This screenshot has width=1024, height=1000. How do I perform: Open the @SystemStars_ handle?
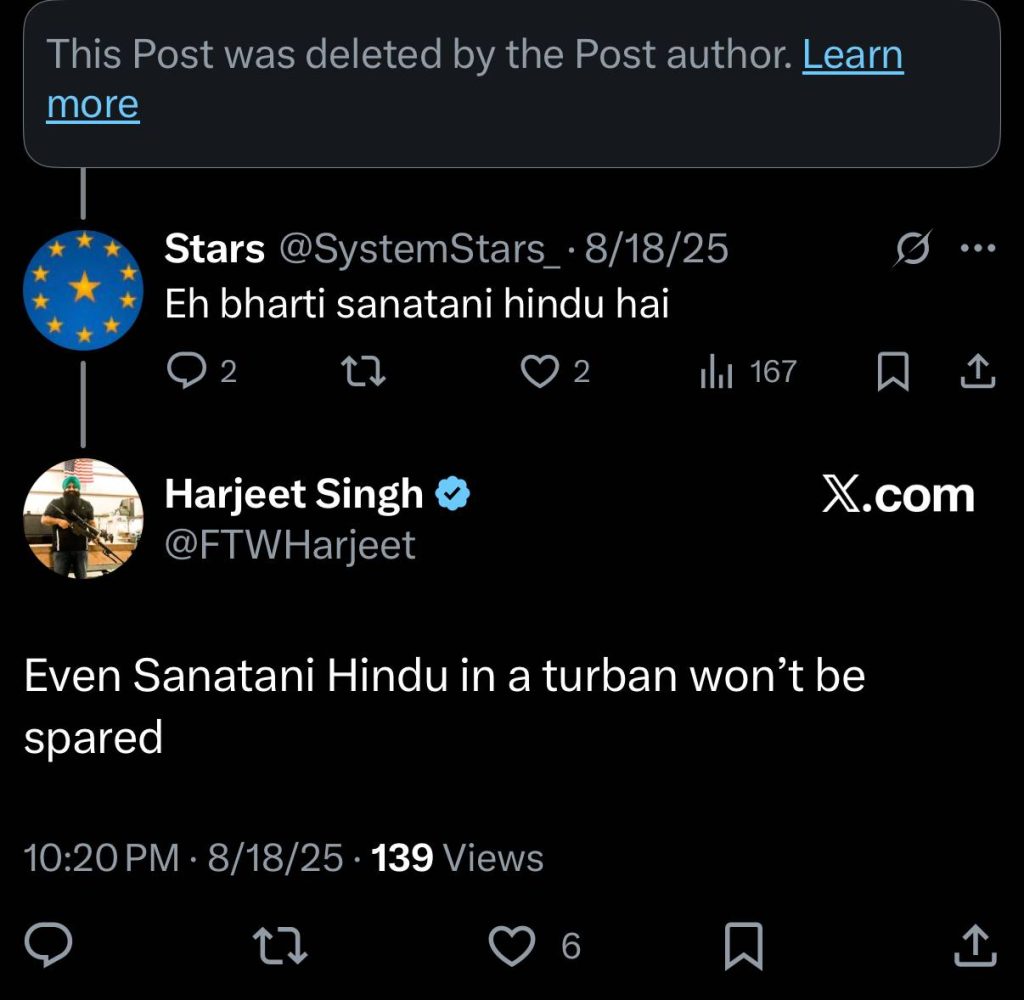(418, 249)
